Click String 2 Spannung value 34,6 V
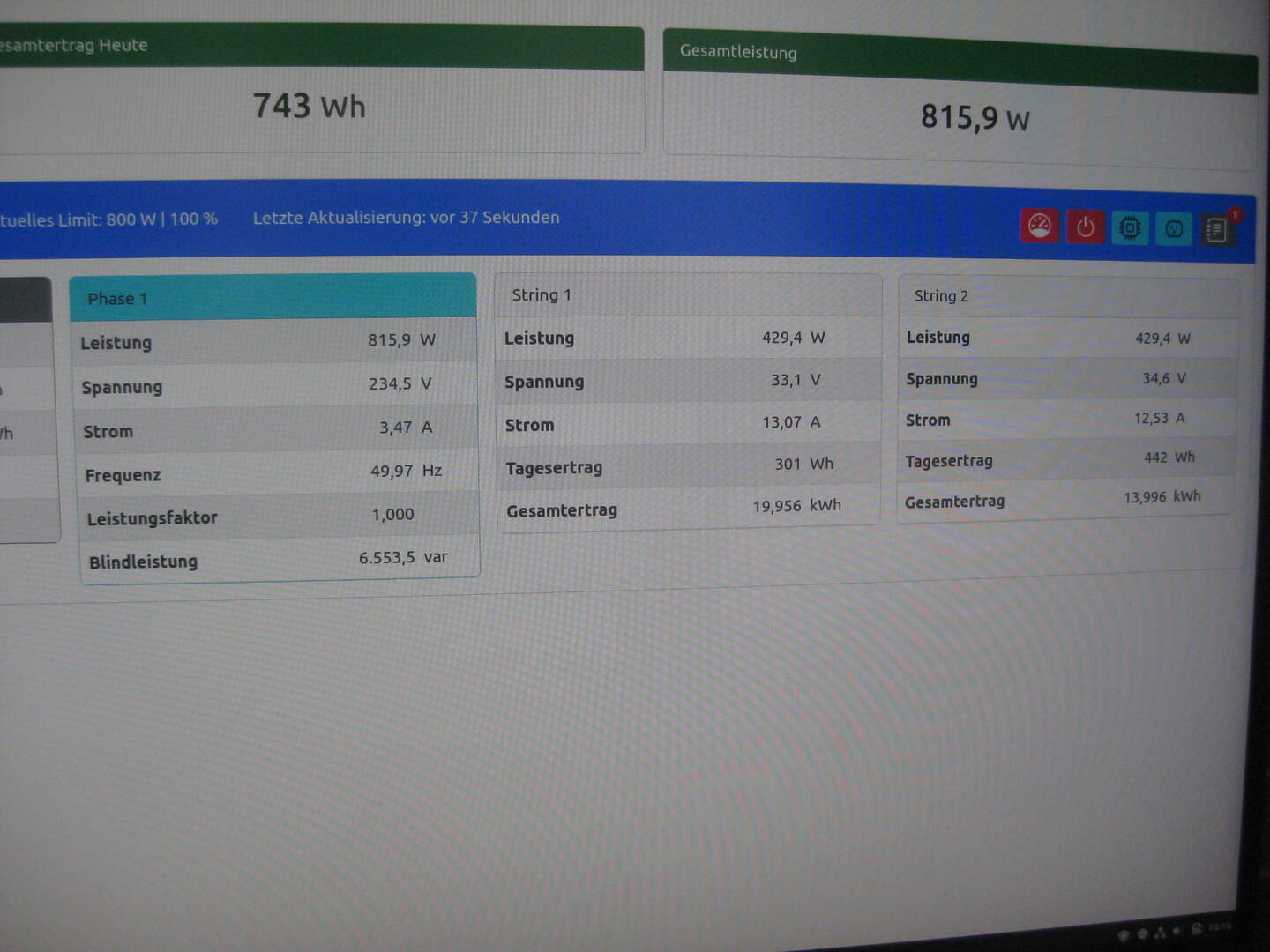Image resolution: width=1270 pixels, height=952 pixels. 1164,378
